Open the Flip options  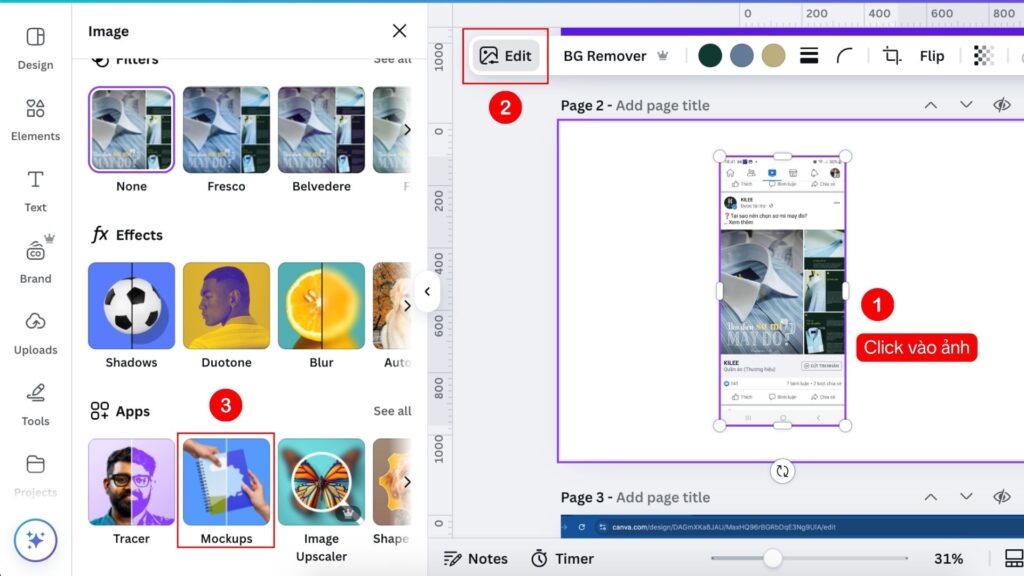932,56
